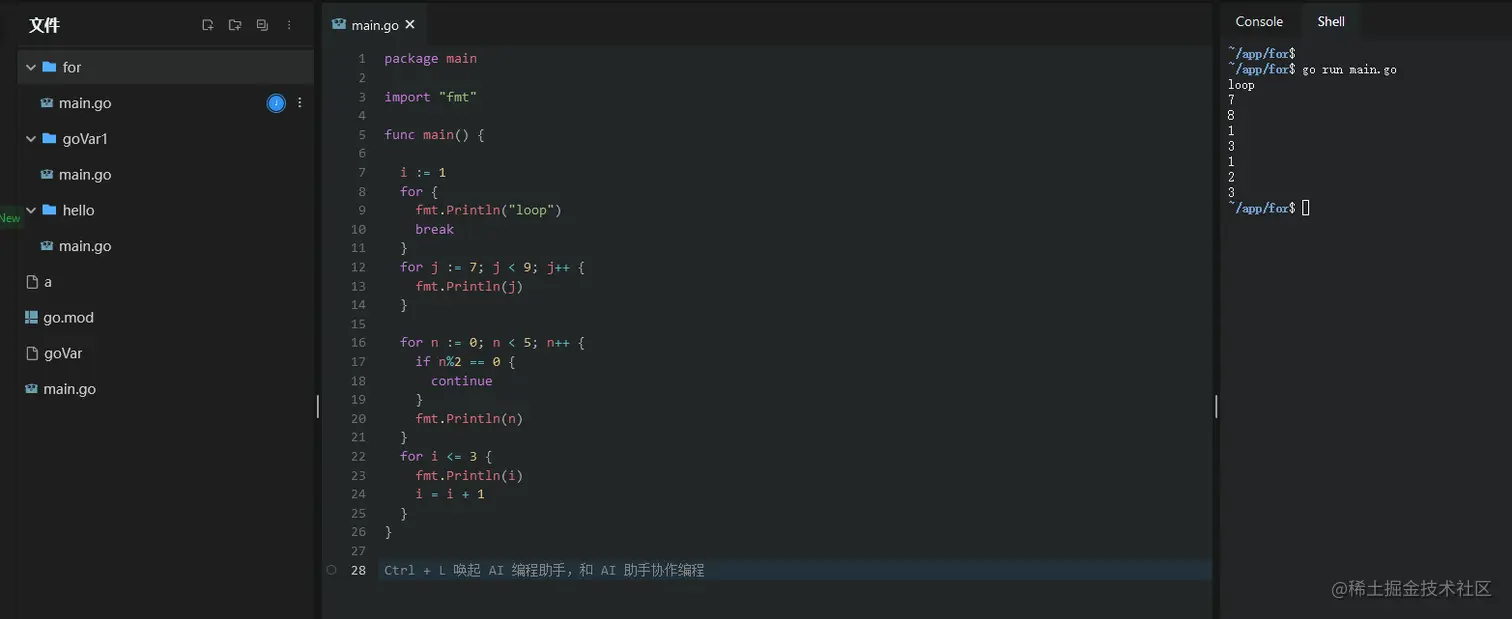The width and height of the screenshot is (1512, 619).
Task: Click the 'loop' output line in Shell
Action: click(1241, 85)
